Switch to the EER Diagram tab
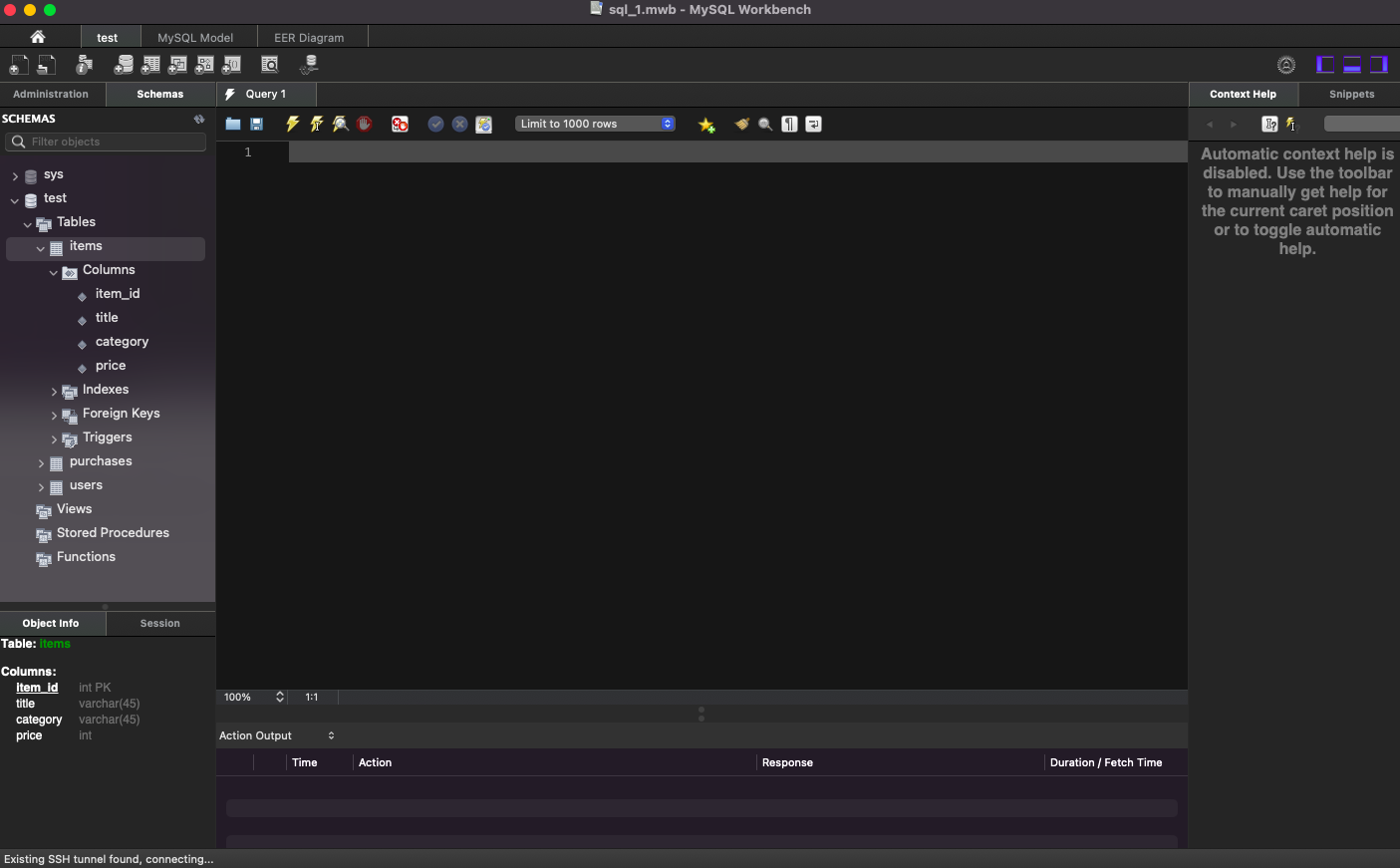 point(309,37)
